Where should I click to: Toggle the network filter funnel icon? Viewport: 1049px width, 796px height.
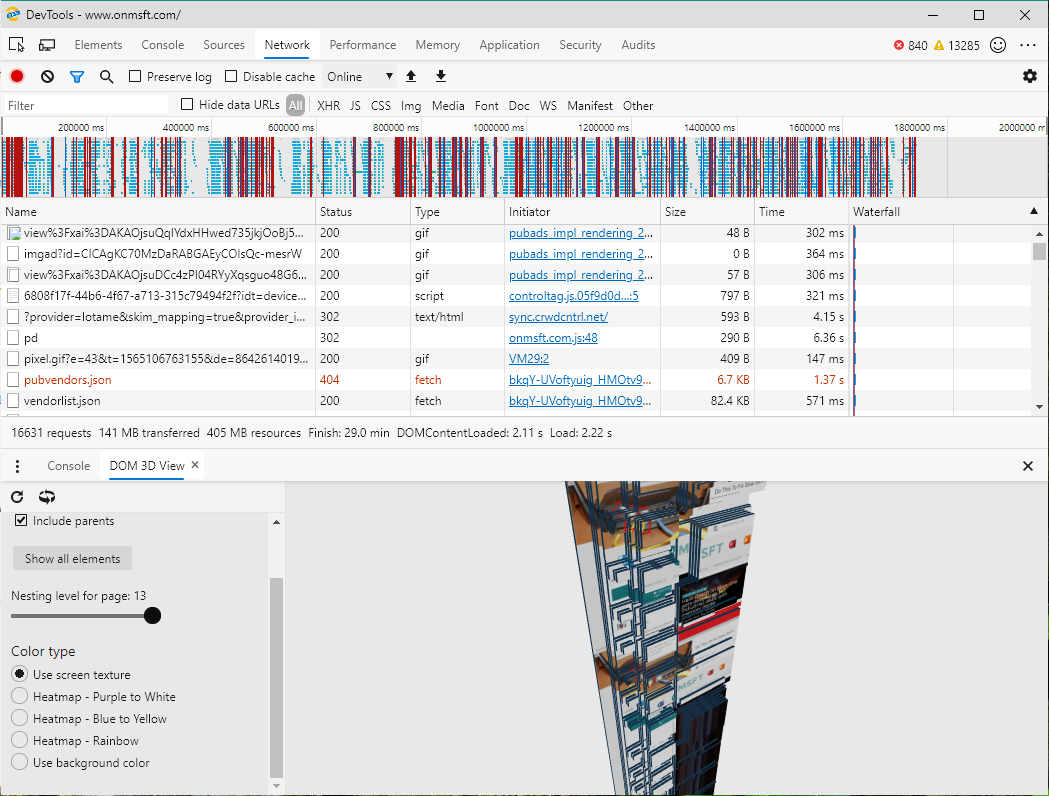(x=77, y=77)
